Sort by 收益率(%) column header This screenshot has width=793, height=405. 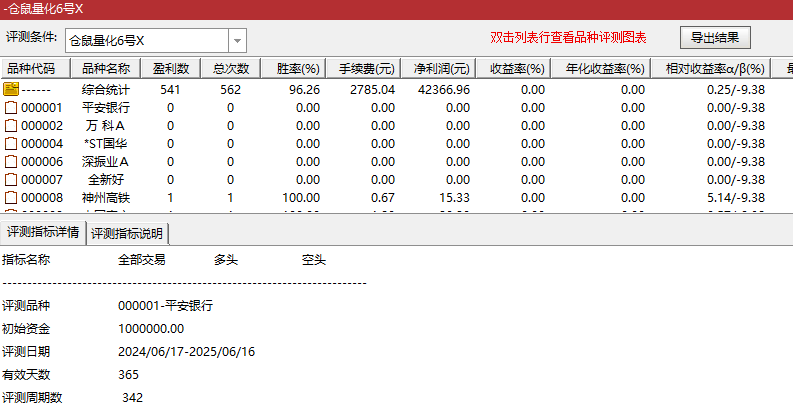[513, 68]
